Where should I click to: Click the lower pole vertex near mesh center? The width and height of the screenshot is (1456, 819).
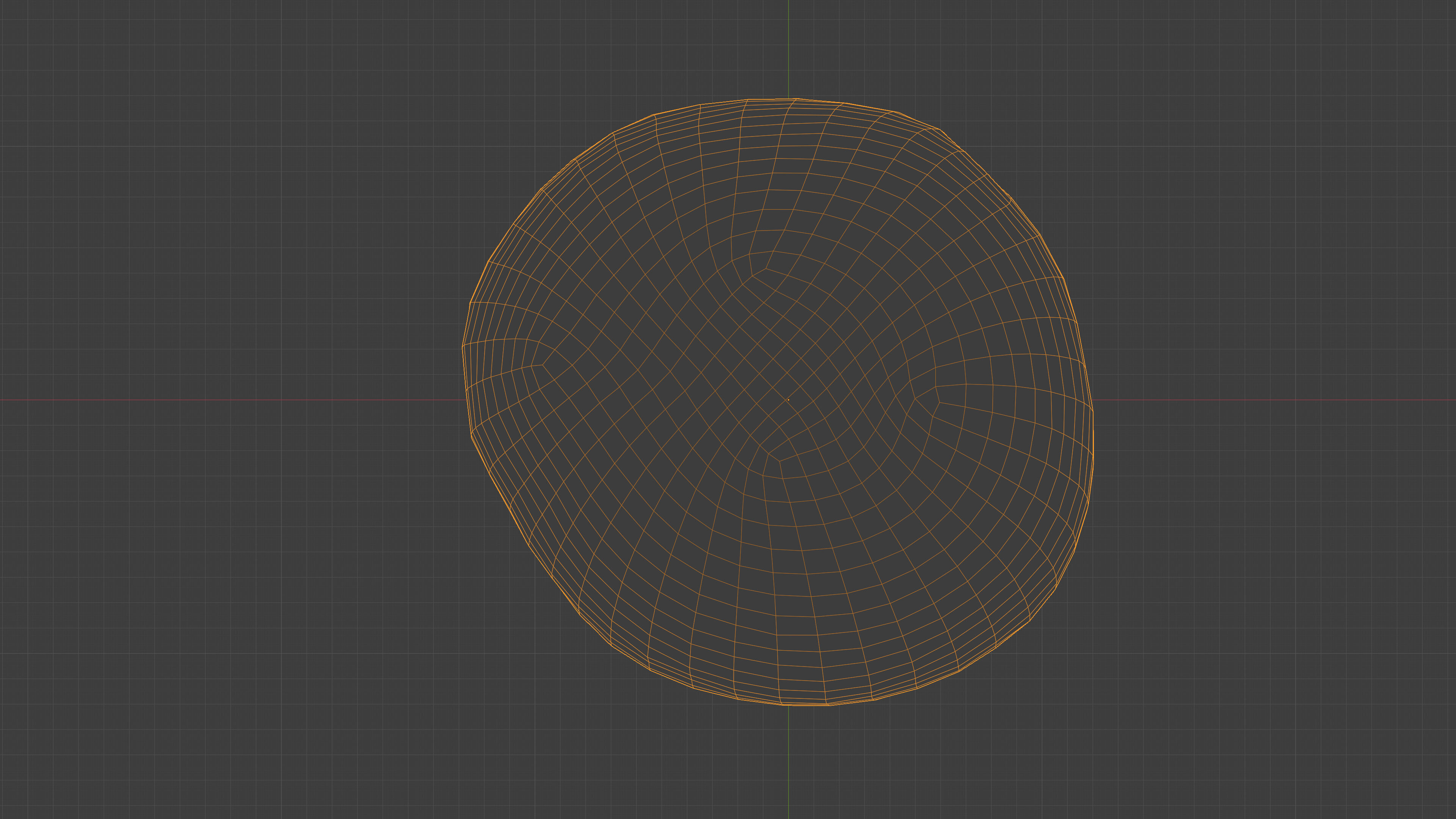tap(780, 461)
